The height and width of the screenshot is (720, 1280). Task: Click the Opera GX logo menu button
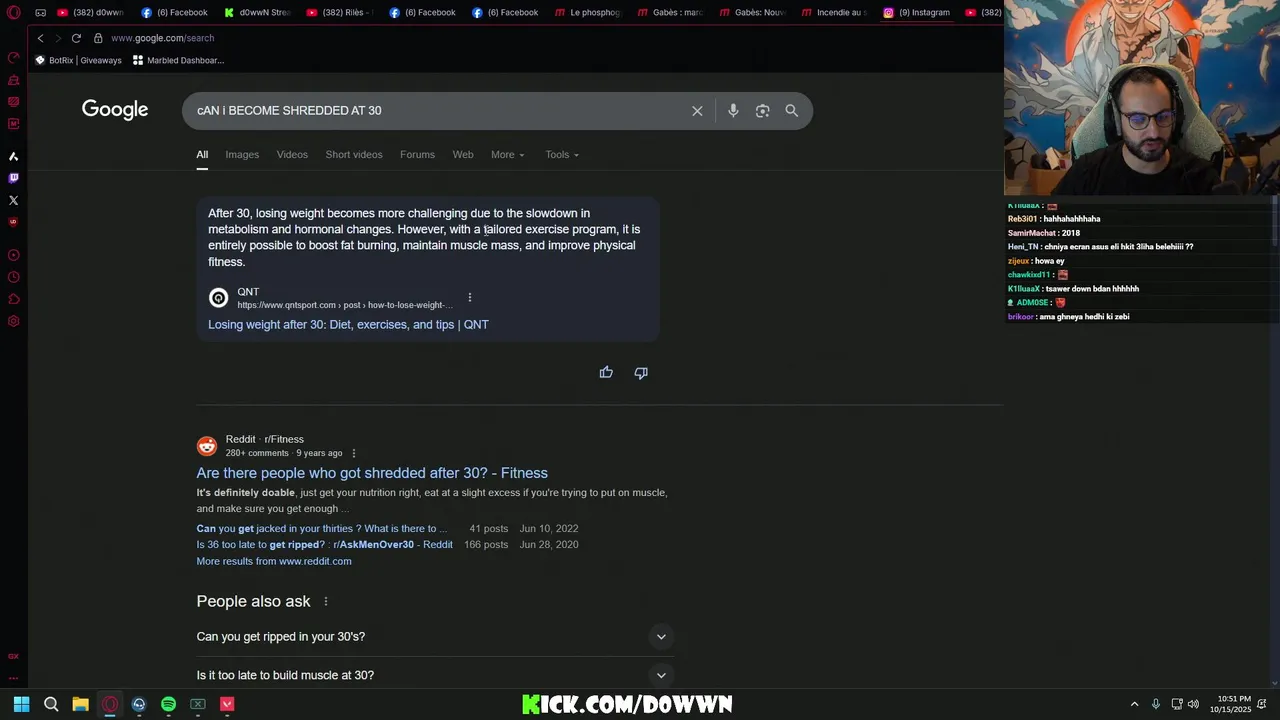(x=13, y=13)
